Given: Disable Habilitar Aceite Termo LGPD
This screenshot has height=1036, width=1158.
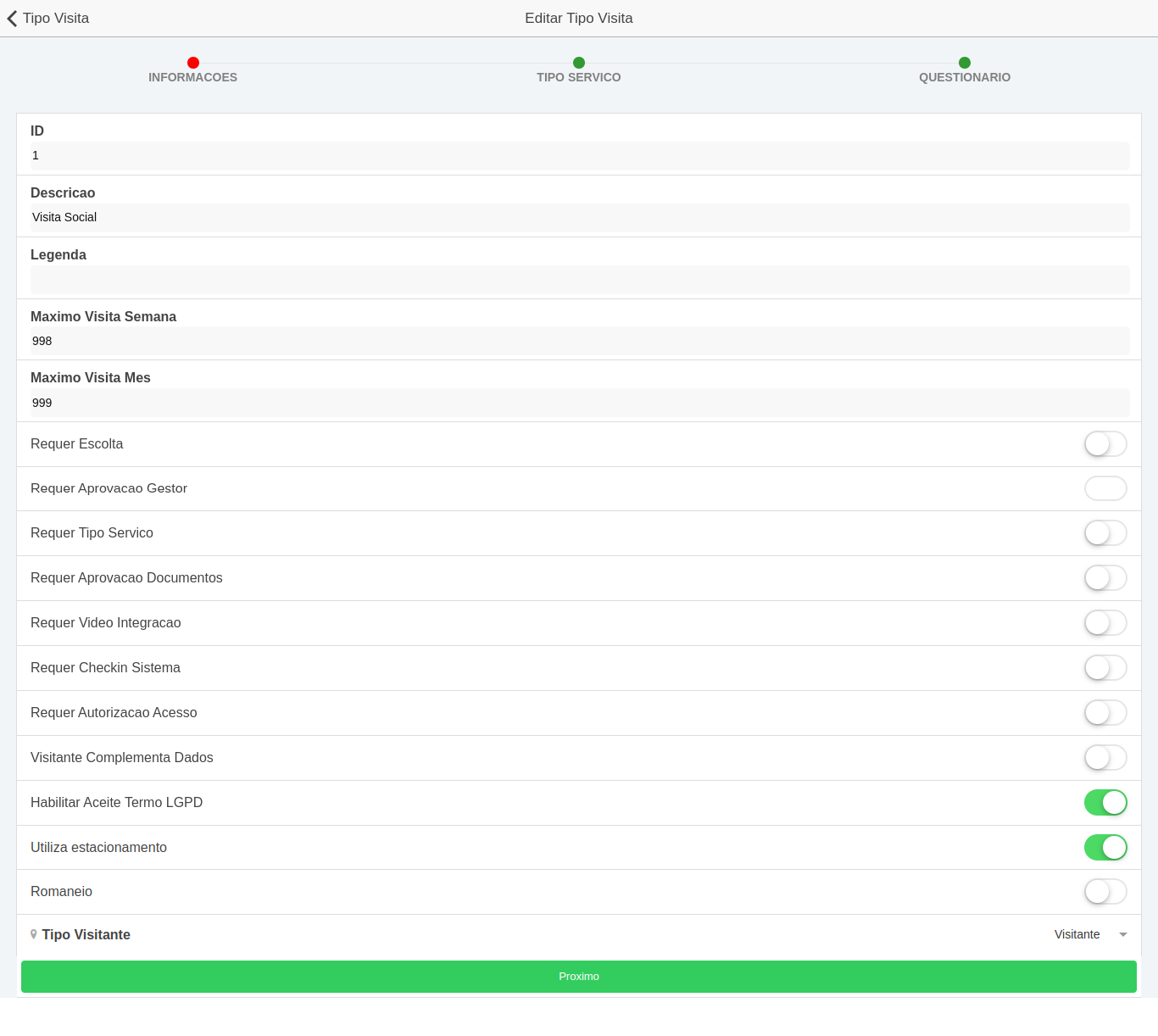Looking at the screenshot, I should tap(1105, 803).
